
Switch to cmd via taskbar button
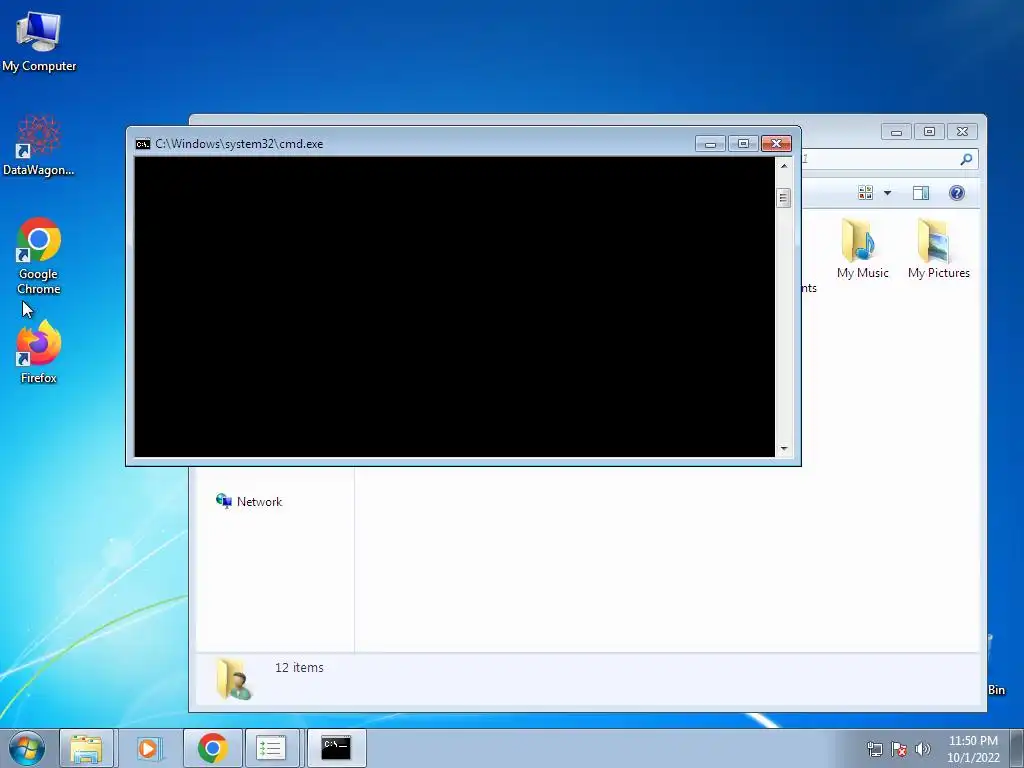[x=336, y=748]
